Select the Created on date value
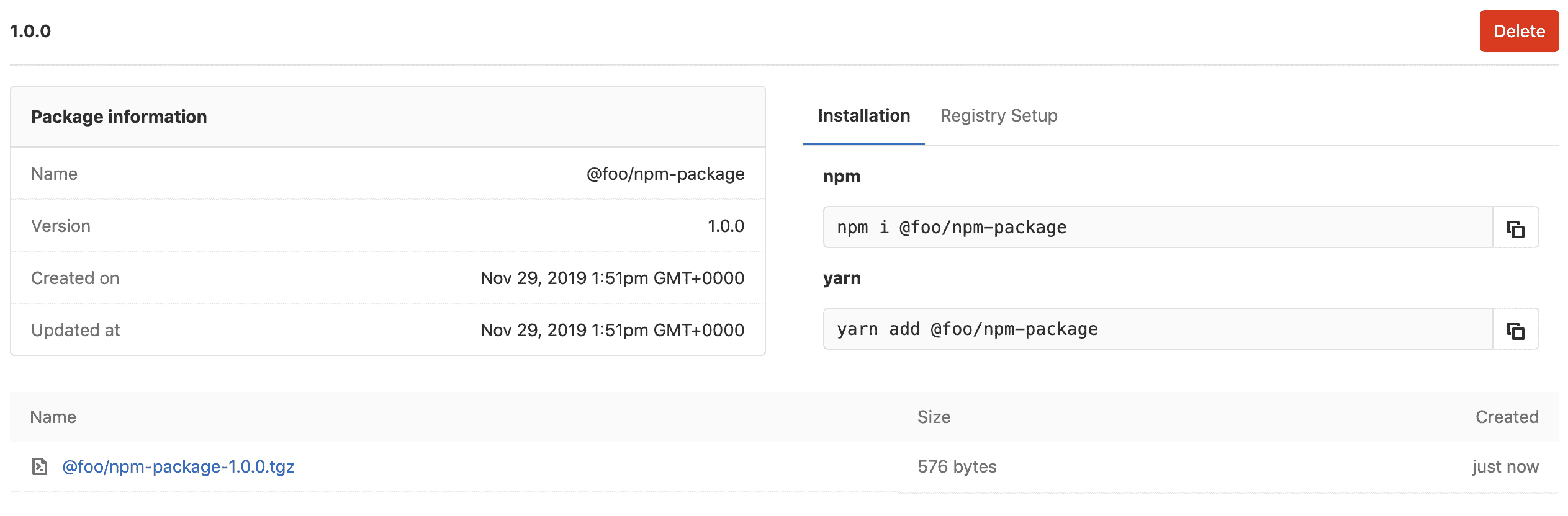 613,278
